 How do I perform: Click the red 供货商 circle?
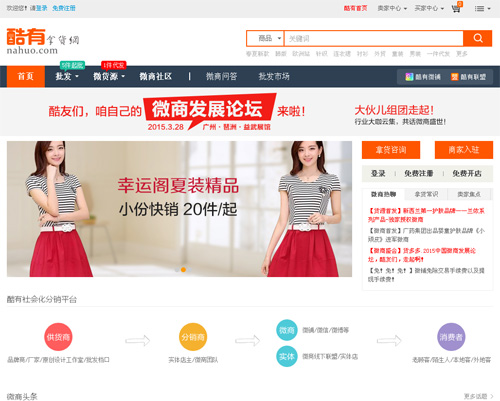pyautogui.click(x=58, y=337)
